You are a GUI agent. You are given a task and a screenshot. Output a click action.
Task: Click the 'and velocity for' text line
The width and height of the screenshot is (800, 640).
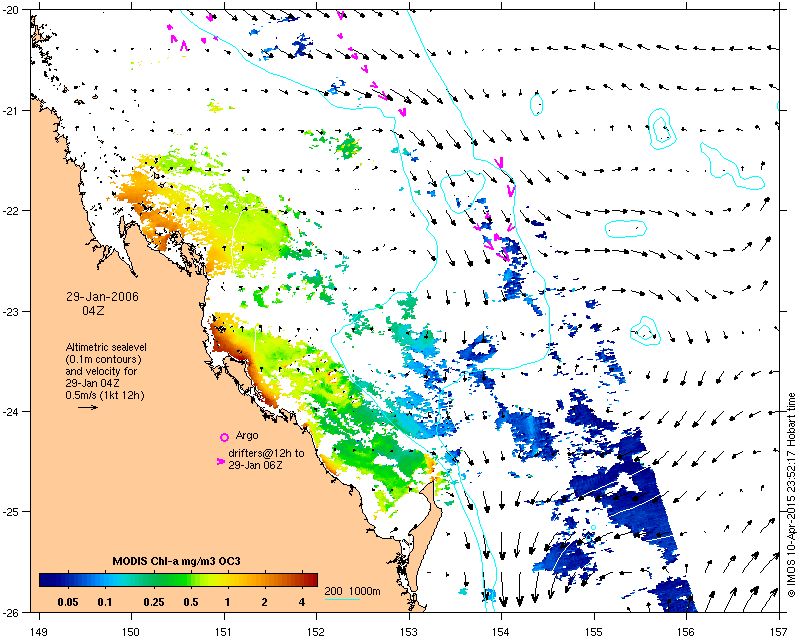pyautogui.click(x=101, y=371)
